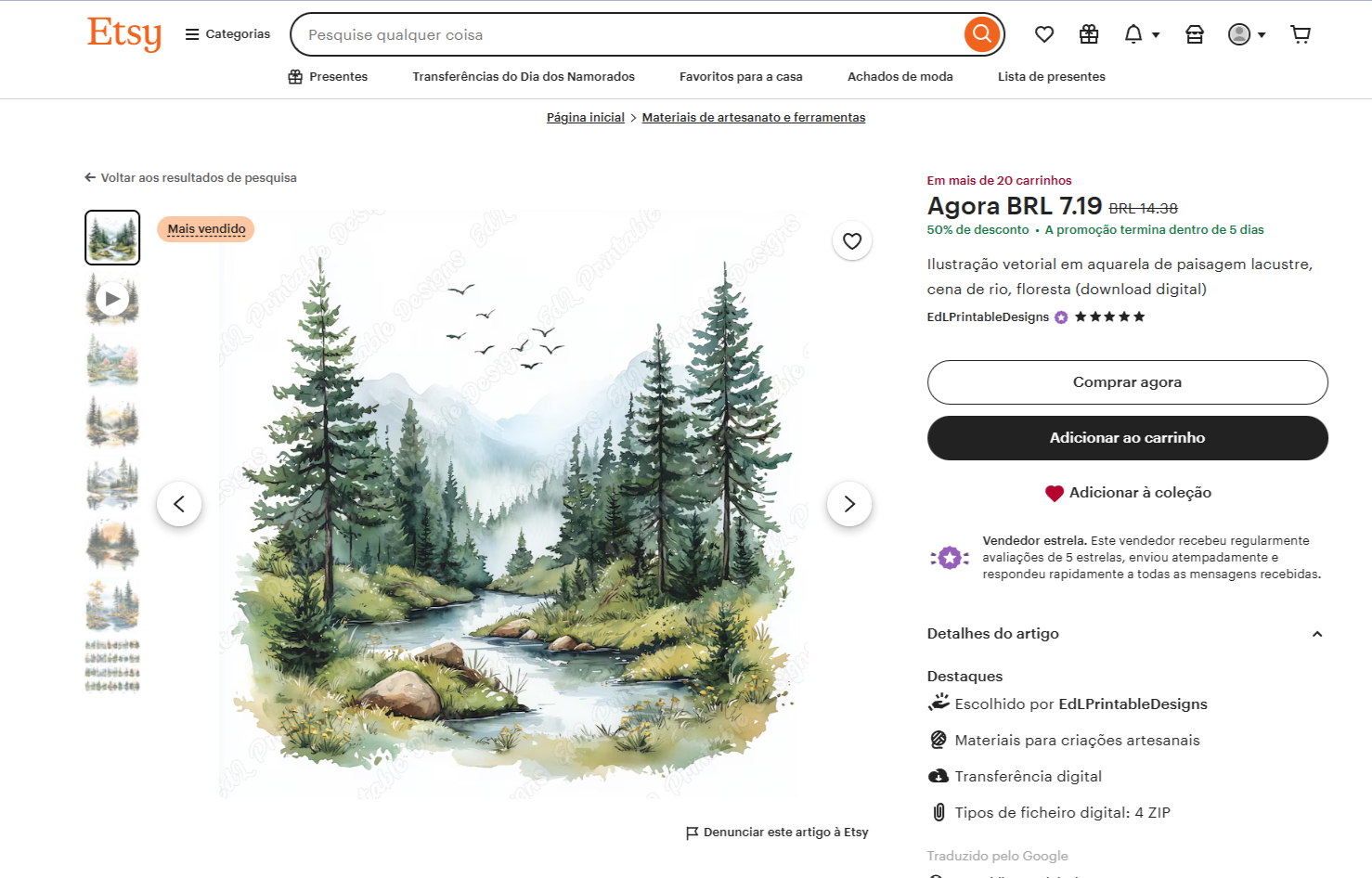Click the Adicionar ao carrinho button

1127,437
